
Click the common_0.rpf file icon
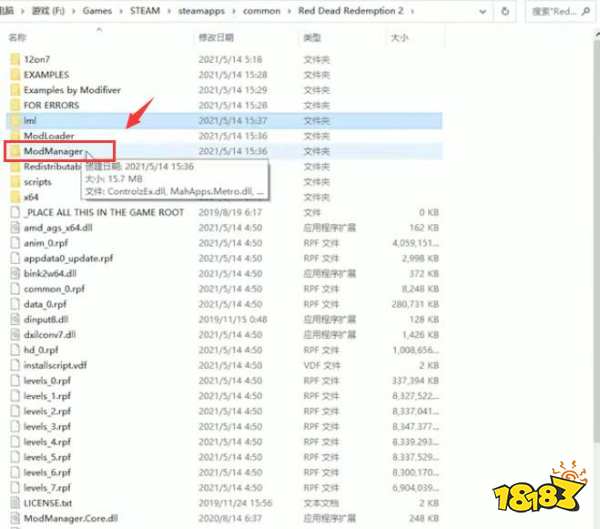(x=15, y=289)
